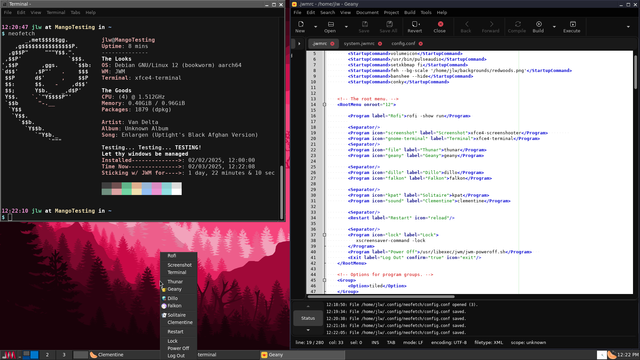Screen dimensions: 640x360
Task: Open the recent files dropdown beside Open
Action: [346, 27]
